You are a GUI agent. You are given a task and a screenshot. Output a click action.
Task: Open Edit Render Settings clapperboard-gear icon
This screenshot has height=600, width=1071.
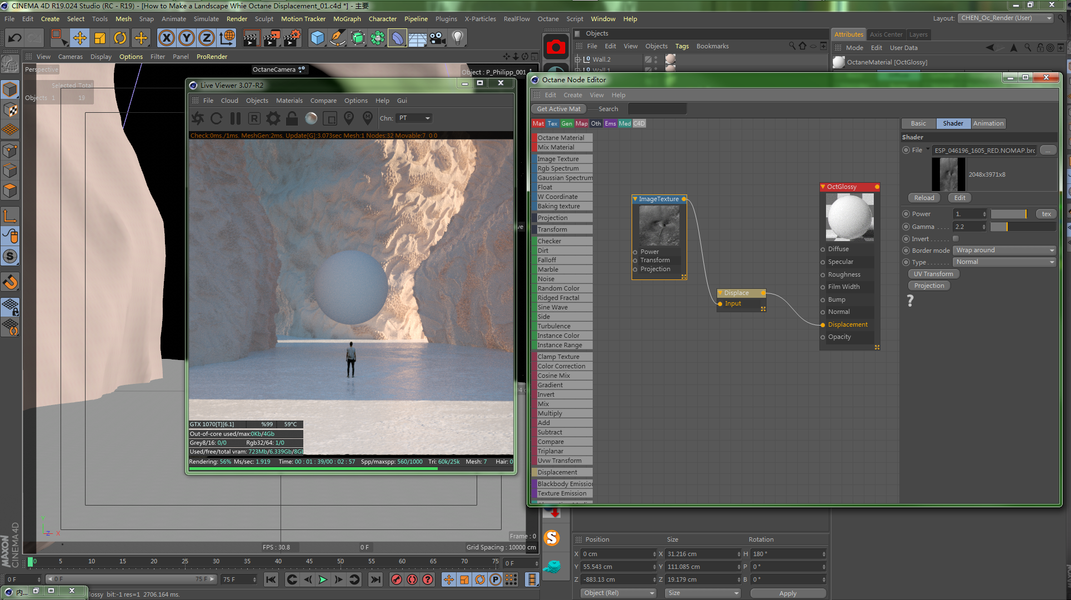point(292,38)
